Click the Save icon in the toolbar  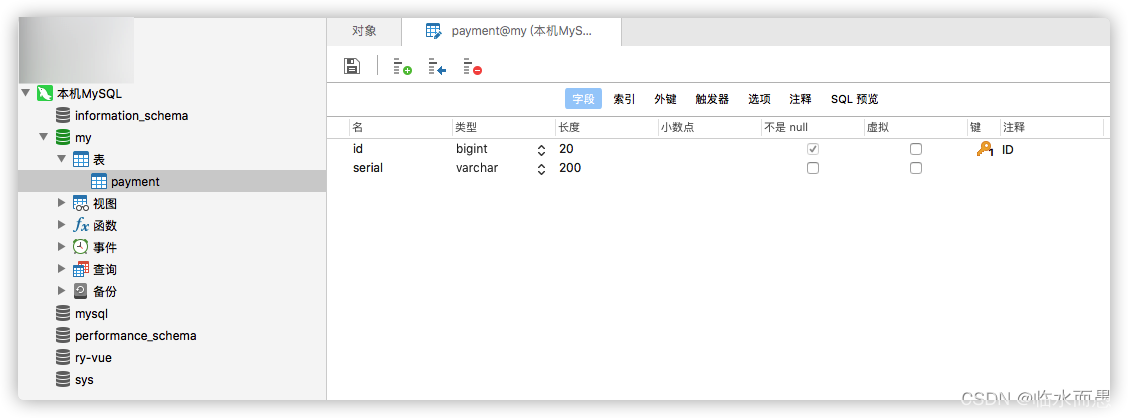pyautogui.click(x=352, y=66)
